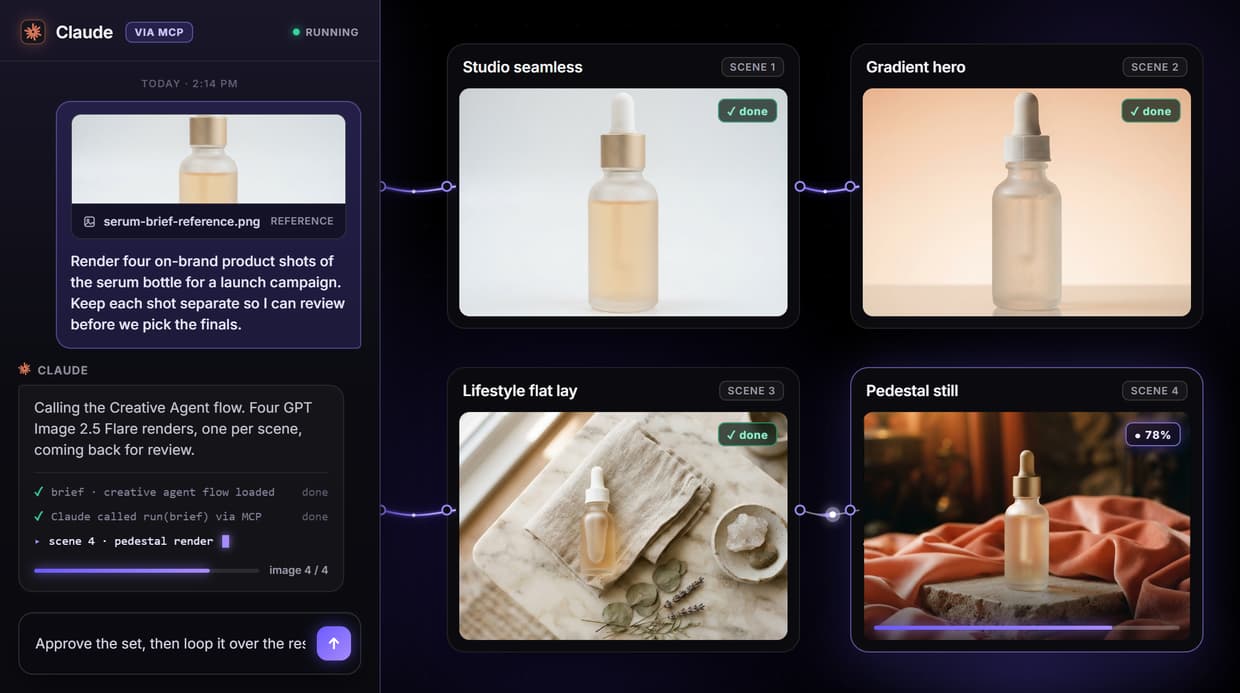Screen dimensions: 1240x693
Task: Click the done status of the run(brief) log line
Action: [x=315, y=516]
